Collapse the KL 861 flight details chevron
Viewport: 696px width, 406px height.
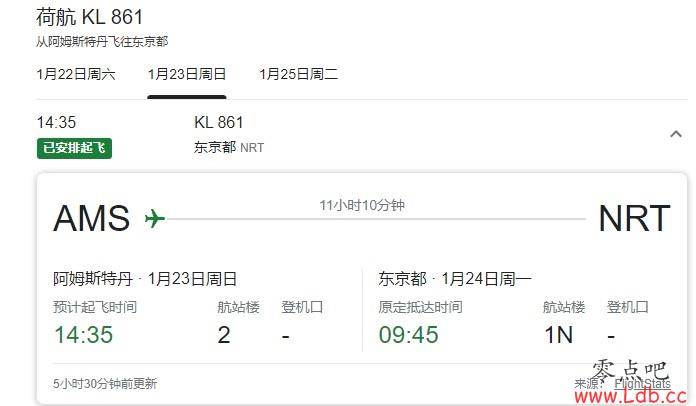pos(676,134)
